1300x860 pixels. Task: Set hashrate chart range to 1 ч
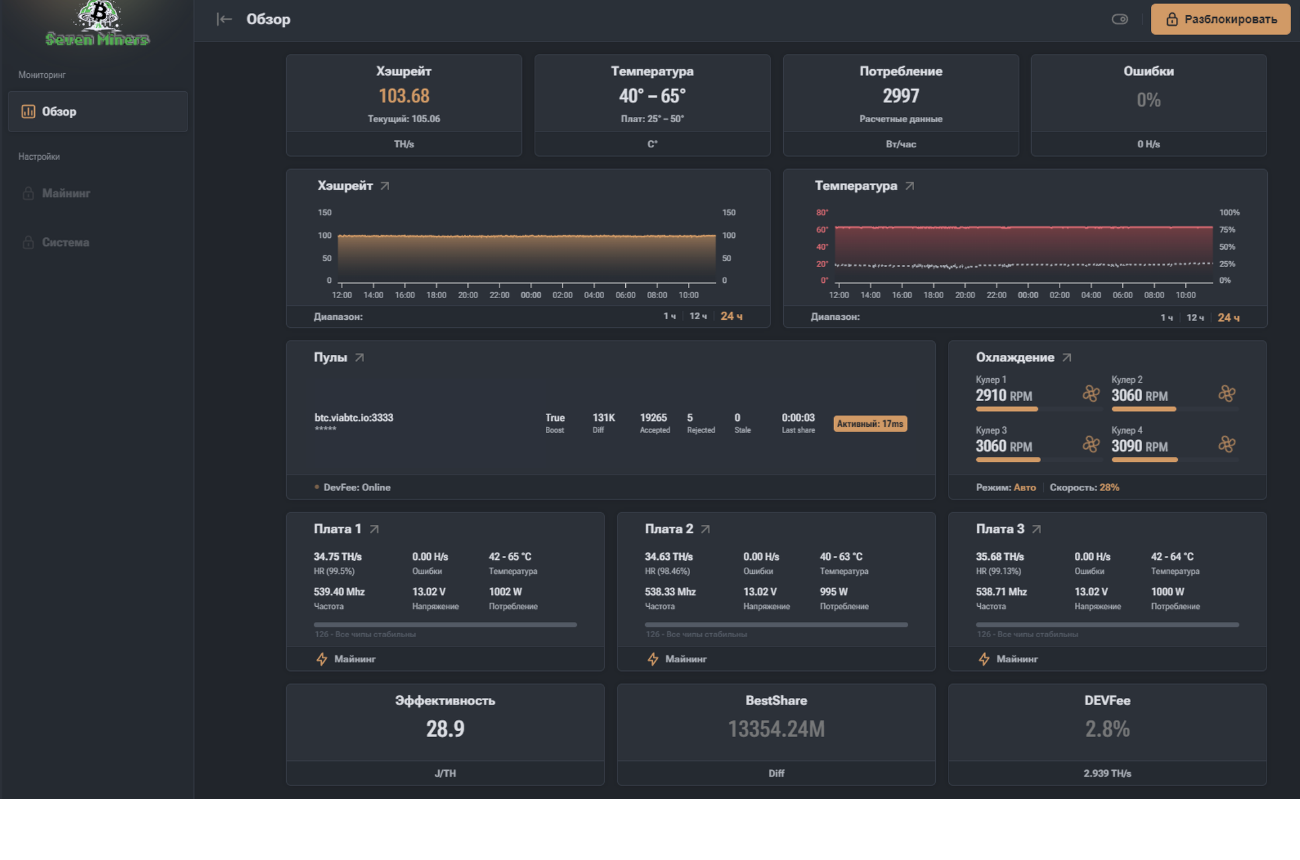669,317
